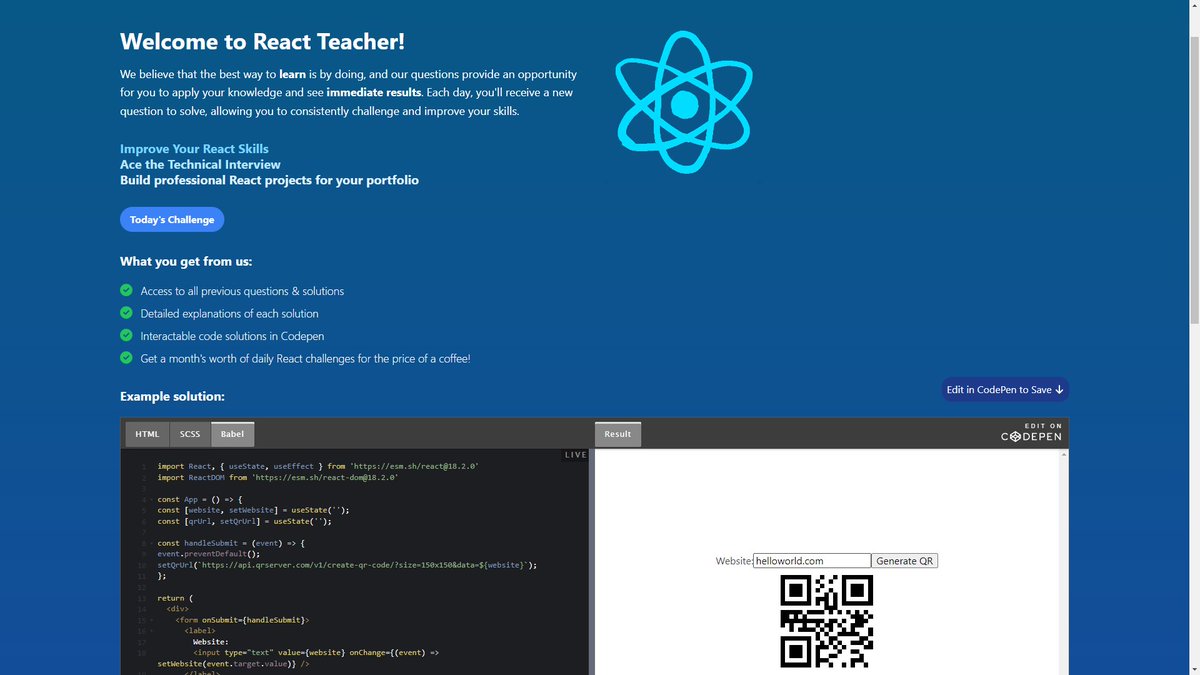
Task: Click the price of a coffee line
Action: pyautogui.click(x=305, y=358)
